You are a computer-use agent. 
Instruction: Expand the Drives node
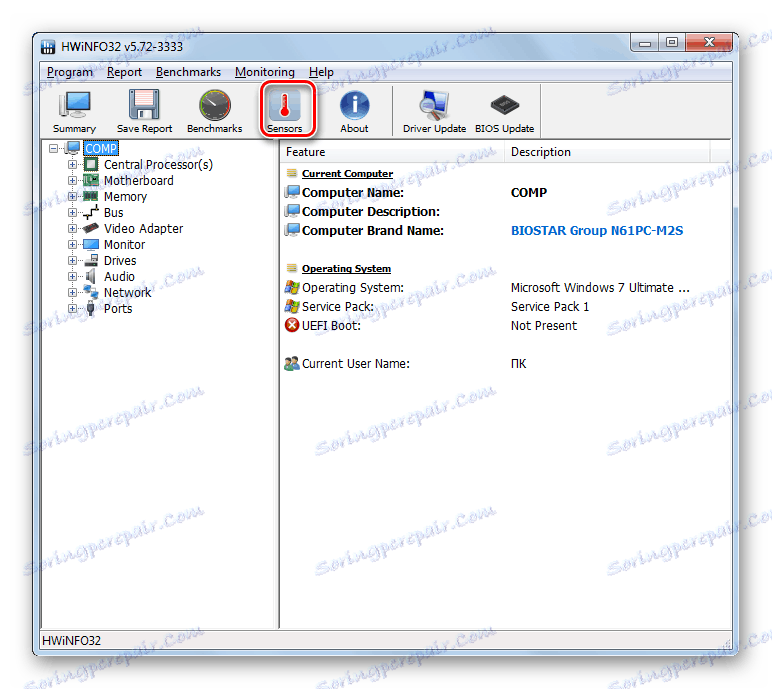[x=72, y=260]
